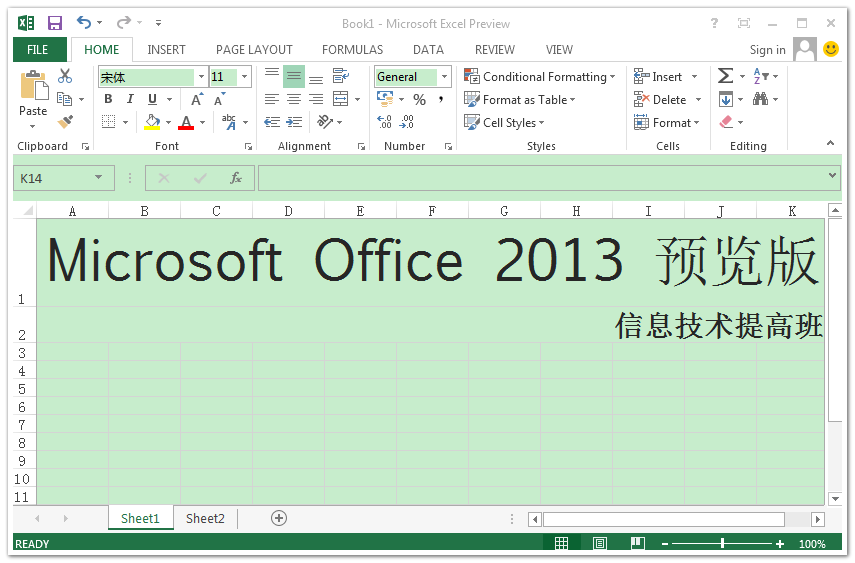
Task: Click the Copy icon in Clipboard group
Action: (64, 99)
